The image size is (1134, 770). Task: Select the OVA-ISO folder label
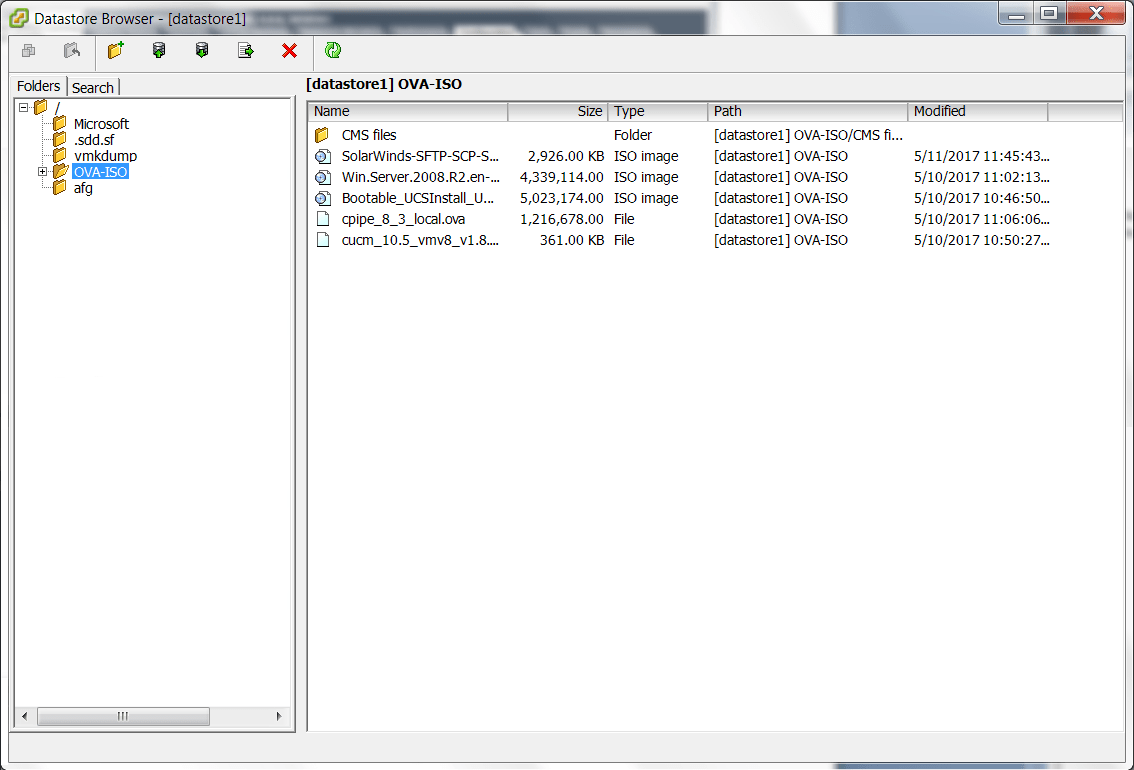[101, 171]
